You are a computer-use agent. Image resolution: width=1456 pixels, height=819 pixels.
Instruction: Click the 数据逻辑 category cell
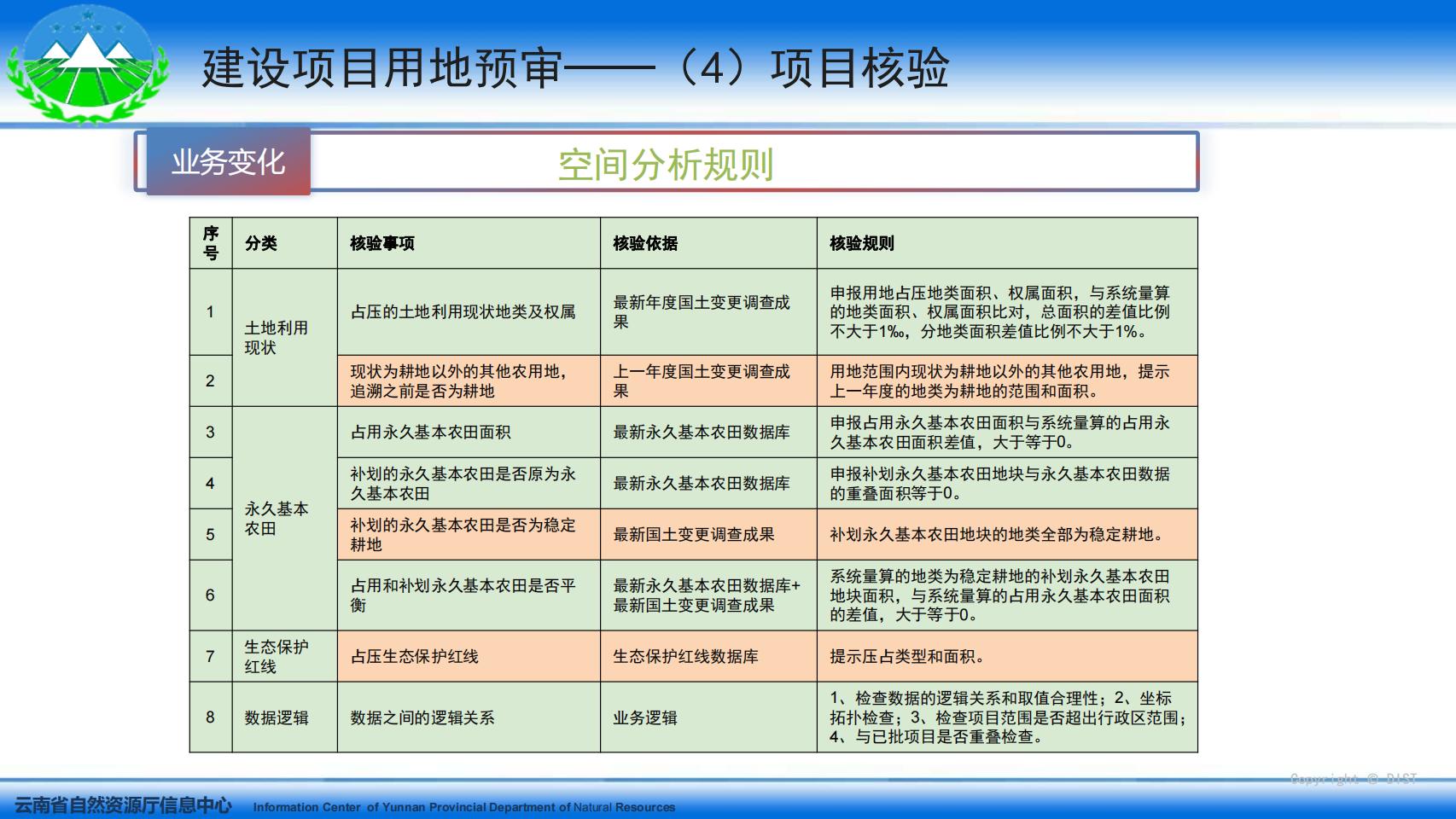point(284,717)
